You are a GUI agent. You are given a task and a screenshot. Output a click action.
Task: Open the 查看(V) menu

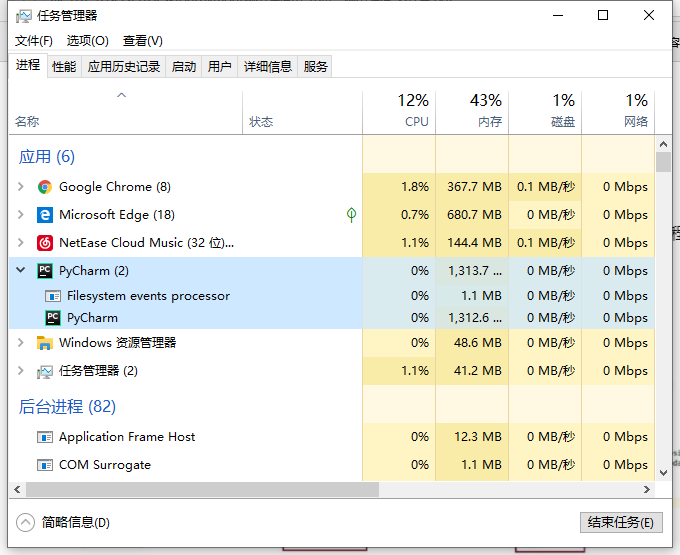(143, 41)
